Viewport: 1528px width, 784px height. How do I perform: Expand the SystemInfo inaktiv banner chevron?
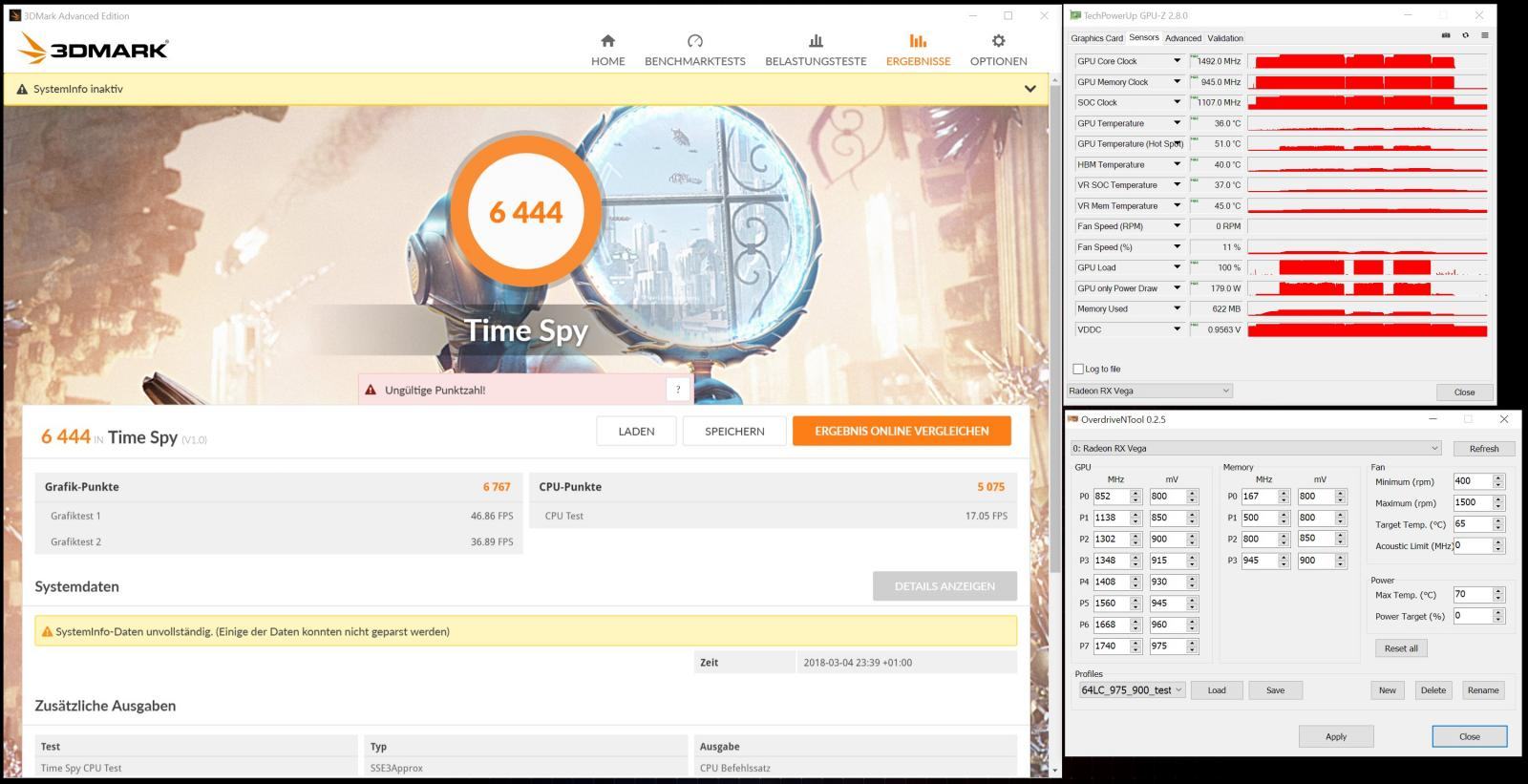pos(1029,89)
